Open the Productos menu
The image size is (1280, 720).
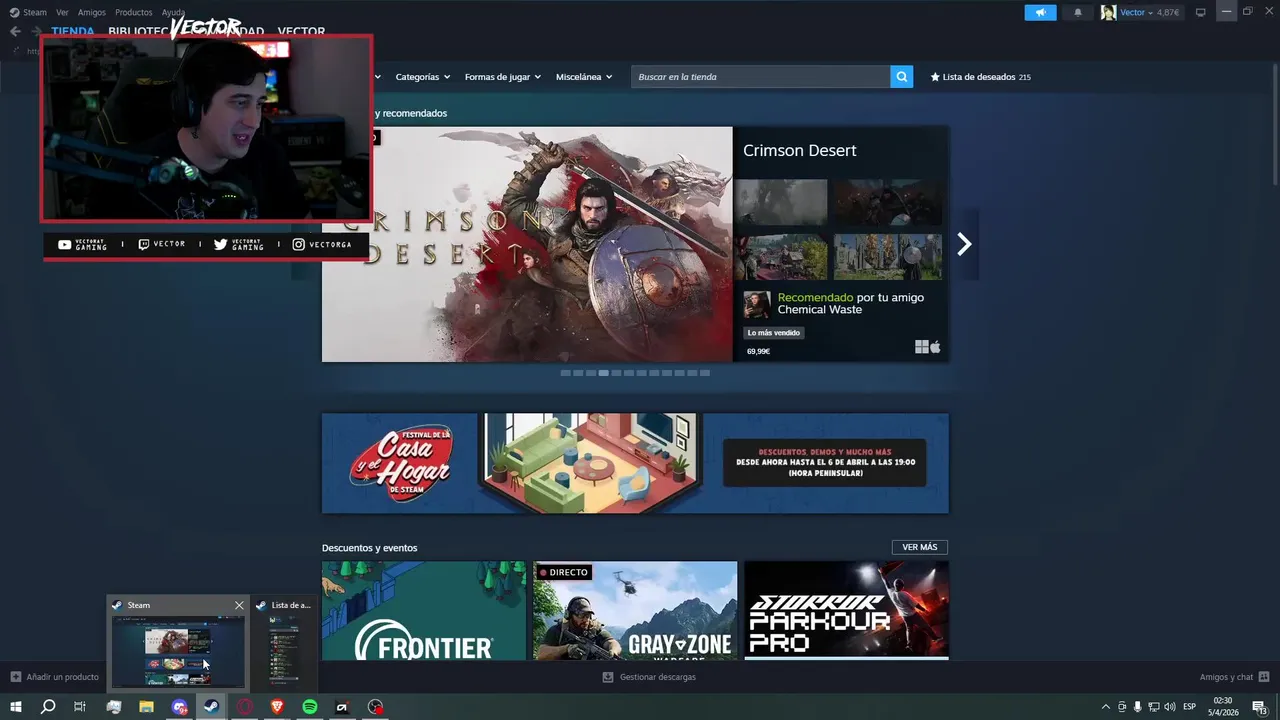pyautogui.click(x=134, y=12)
